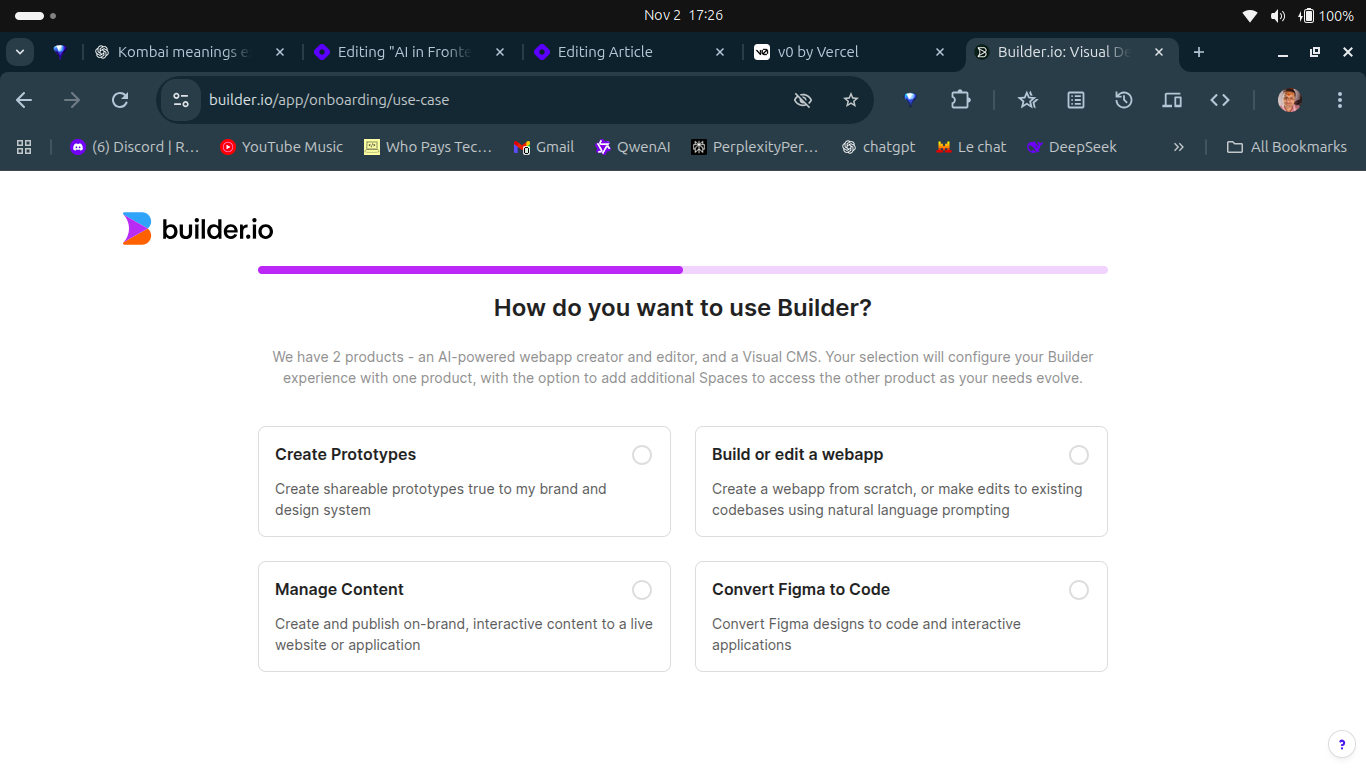
Task: Open the Discord bookmark
Action: 135,147
